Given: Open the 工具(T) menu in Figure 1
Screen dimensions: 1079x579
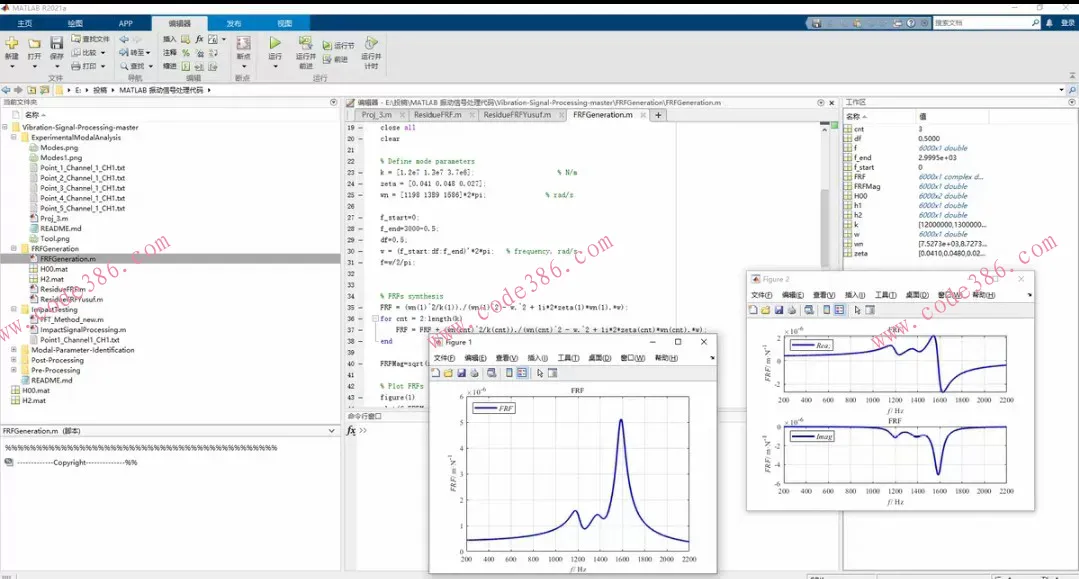Looking at the screenshot, I should (568, 358).
